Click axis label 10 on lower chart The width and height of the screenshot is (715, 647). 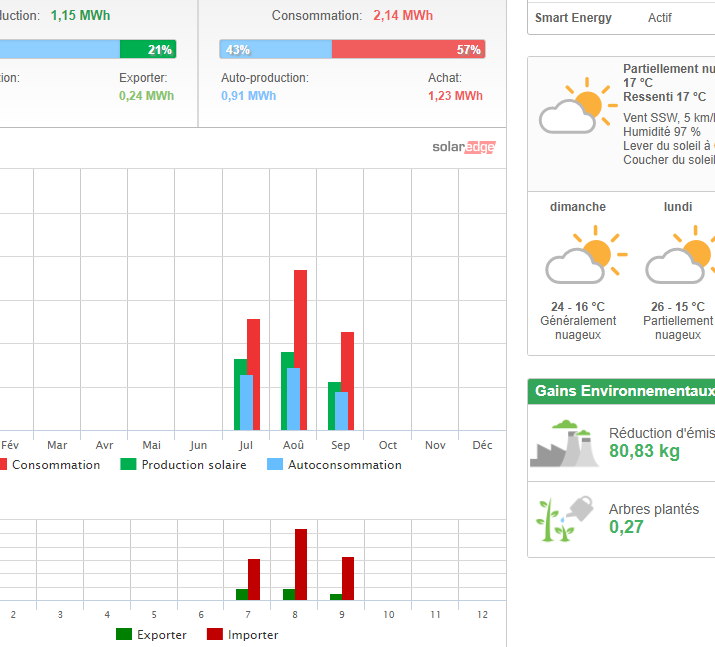coord(389,615)
